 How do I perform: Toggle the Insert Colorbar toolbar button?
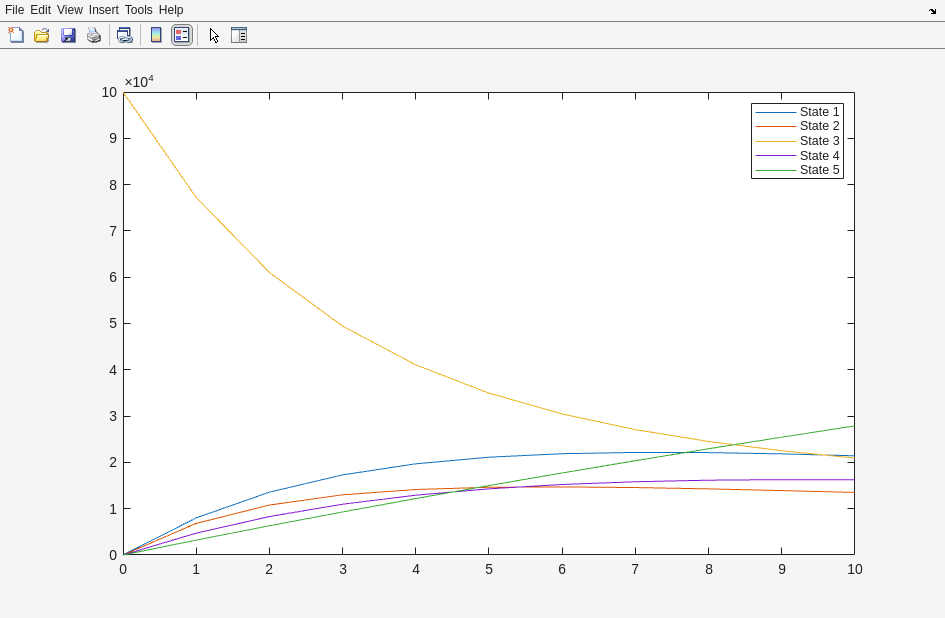click(x=156, y=35)
